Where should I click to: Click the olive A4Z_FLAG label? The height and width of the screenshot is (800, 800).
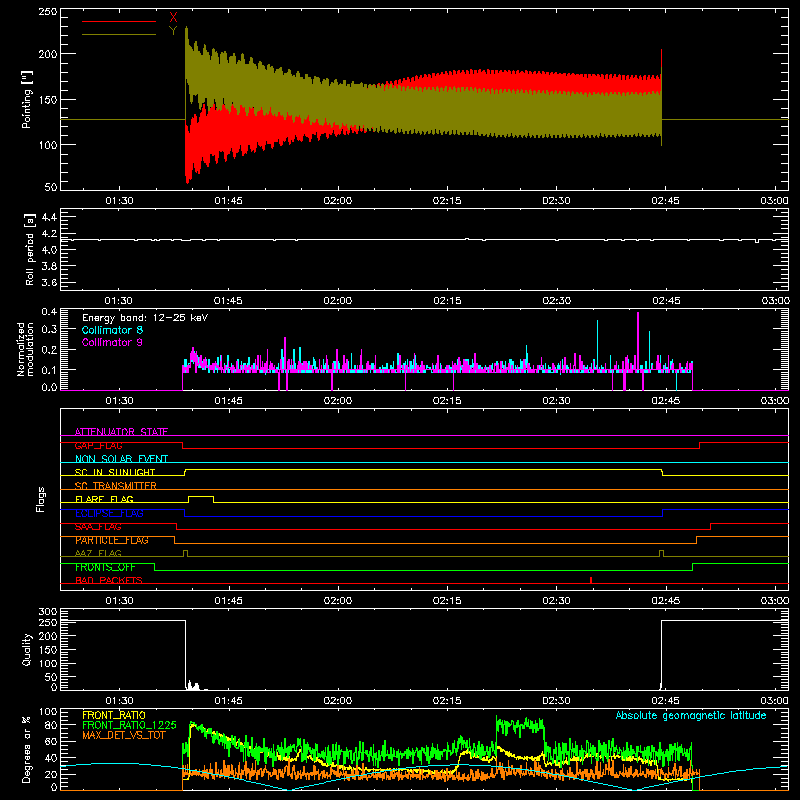(98, 553)
